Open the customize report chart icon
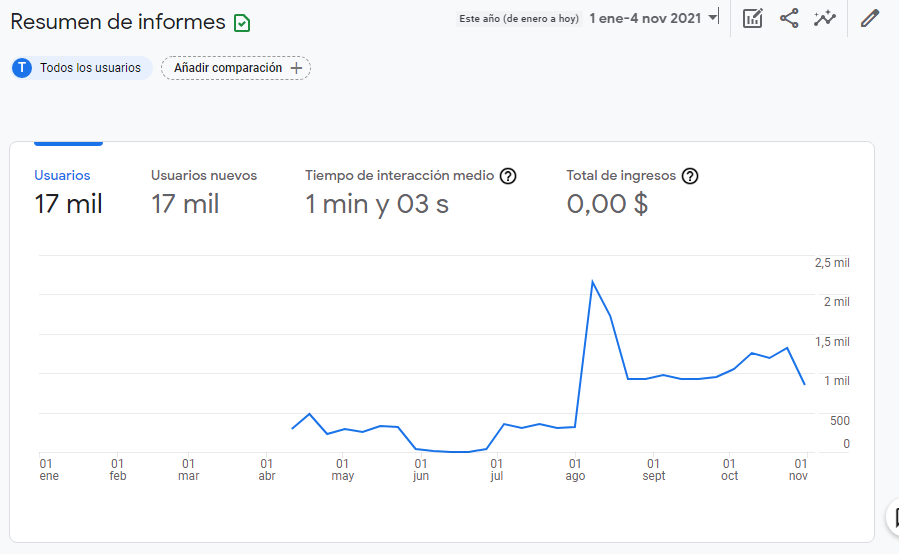899x554 pixels. [x=753, y=18]
